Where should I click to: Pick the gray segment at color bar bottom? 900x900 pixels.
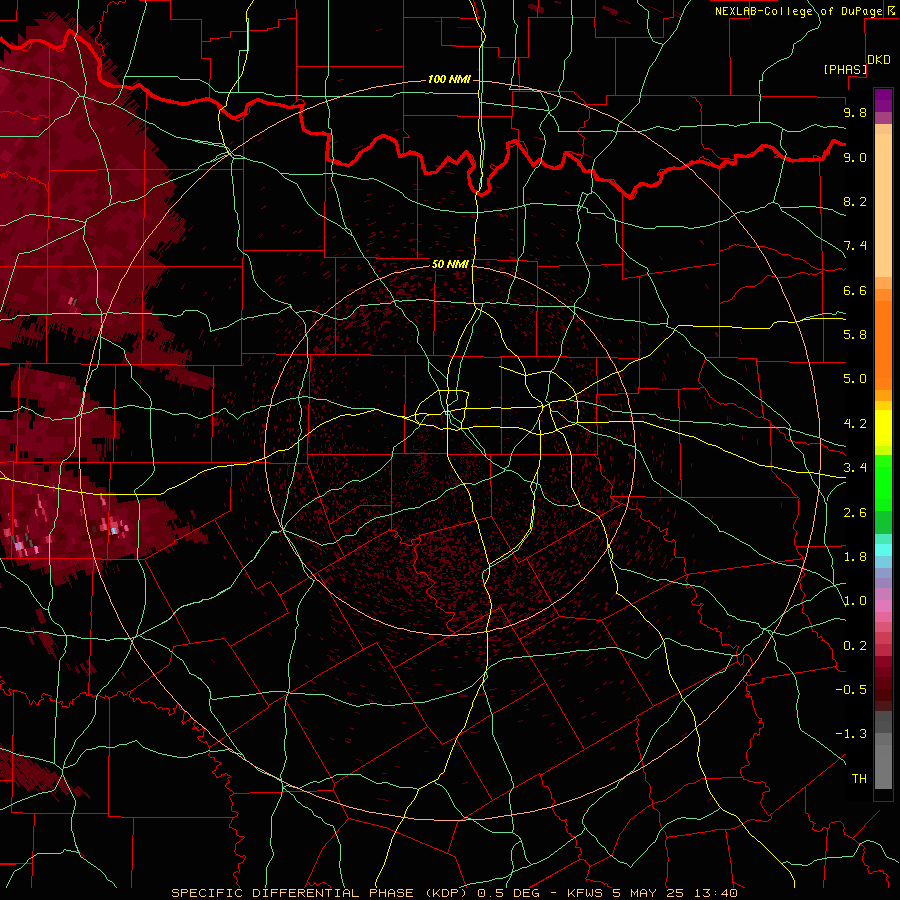[x=883, y=766]
